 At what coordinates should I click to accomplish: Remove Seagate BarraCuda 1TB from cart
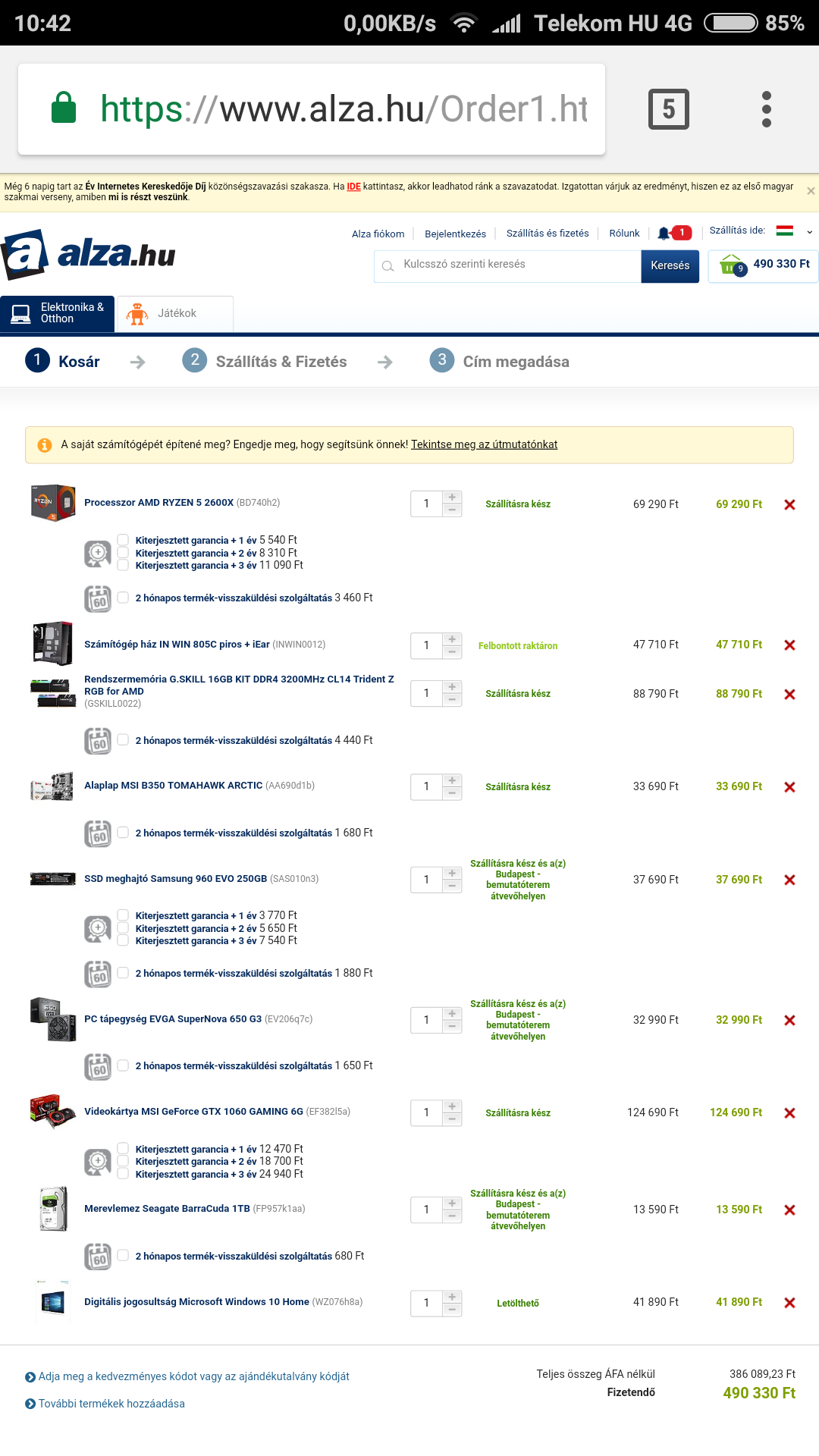(789, 1210)
